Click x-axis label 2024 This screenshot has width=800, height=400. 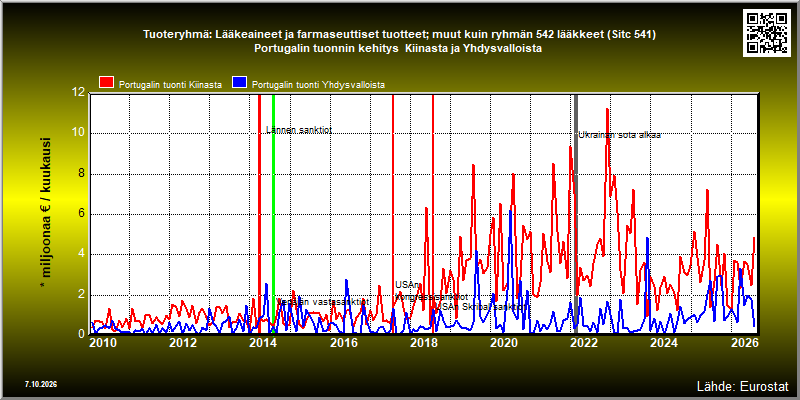click(x=664, y=342)
